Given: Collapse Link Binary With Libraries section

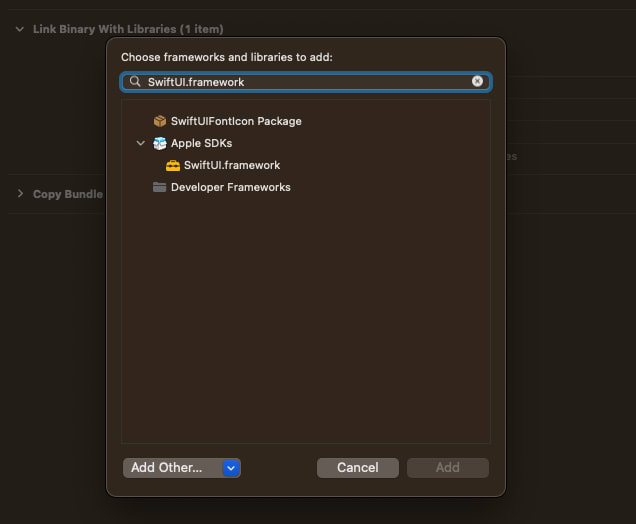Looking at the screenshot, I should tap(19, 29).
